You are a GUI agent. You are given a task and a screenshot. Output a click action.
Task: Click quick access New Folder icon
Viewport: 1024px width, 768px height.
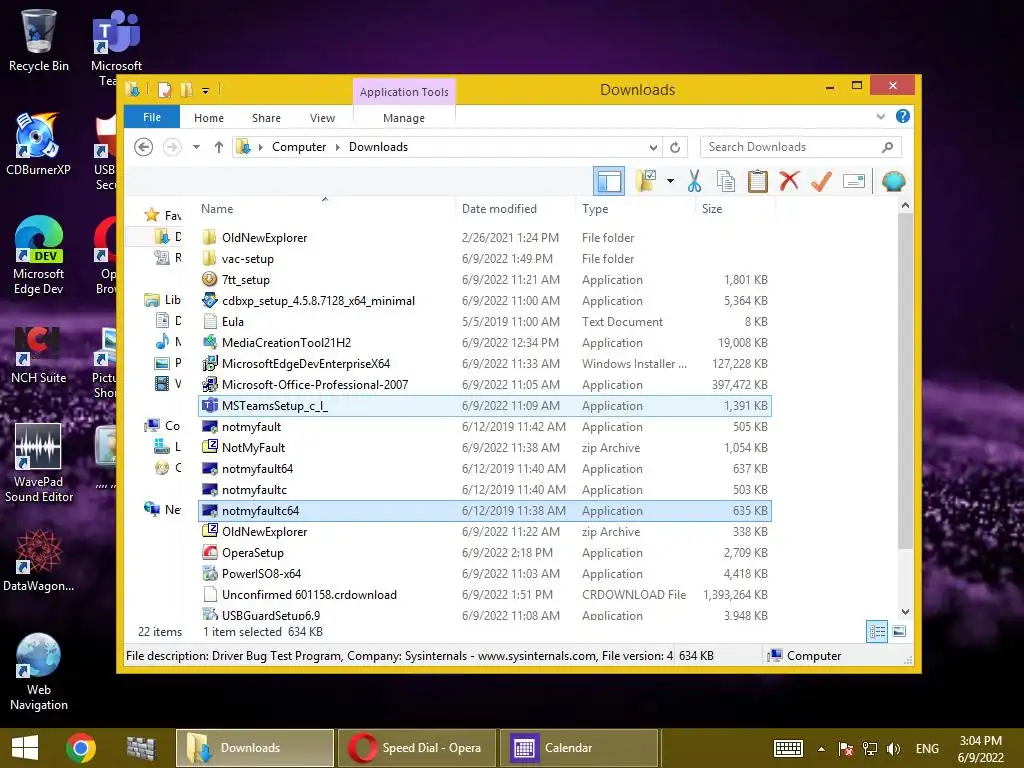(187, 89)
